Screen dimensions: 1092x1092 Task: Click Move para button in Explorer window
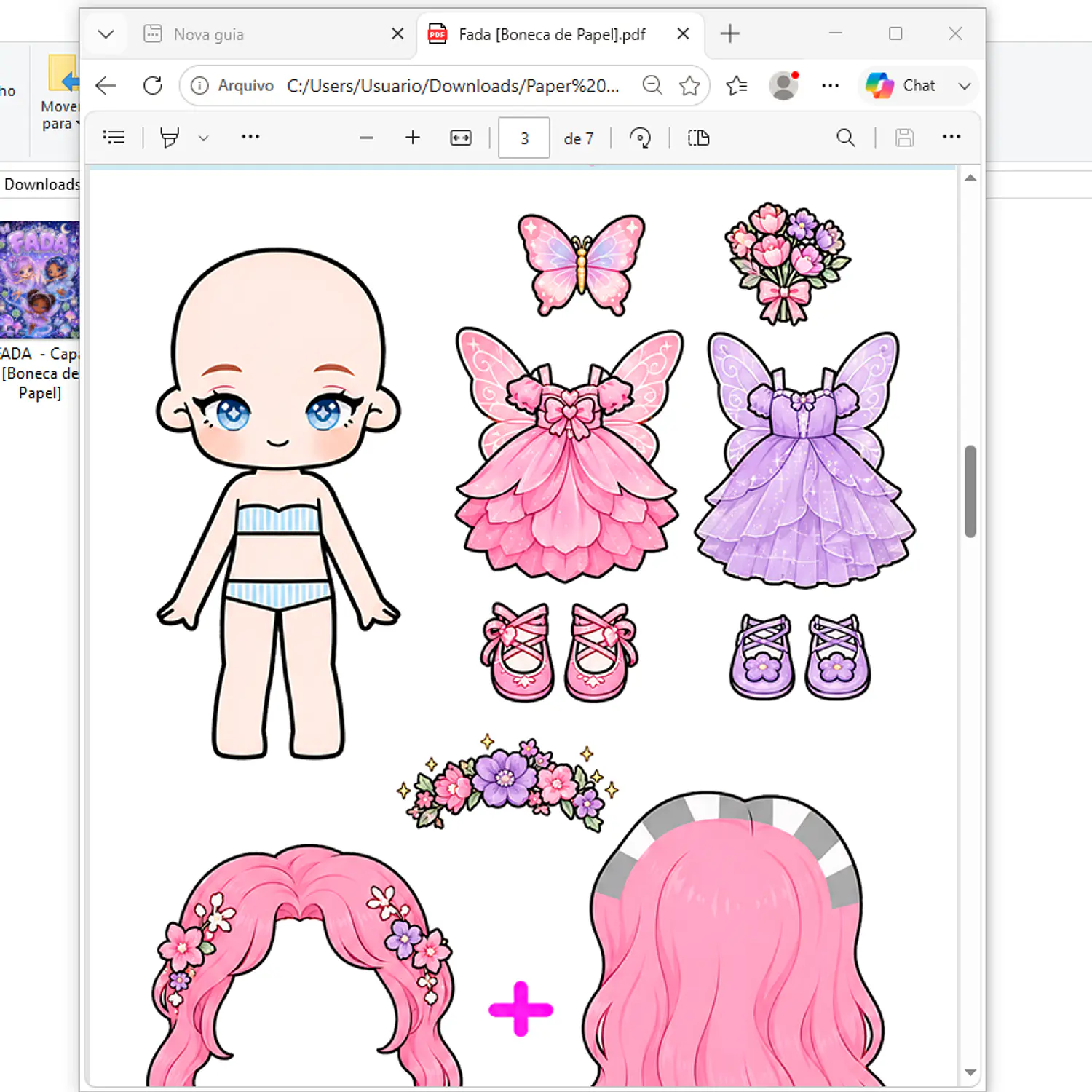coord(60,93)
